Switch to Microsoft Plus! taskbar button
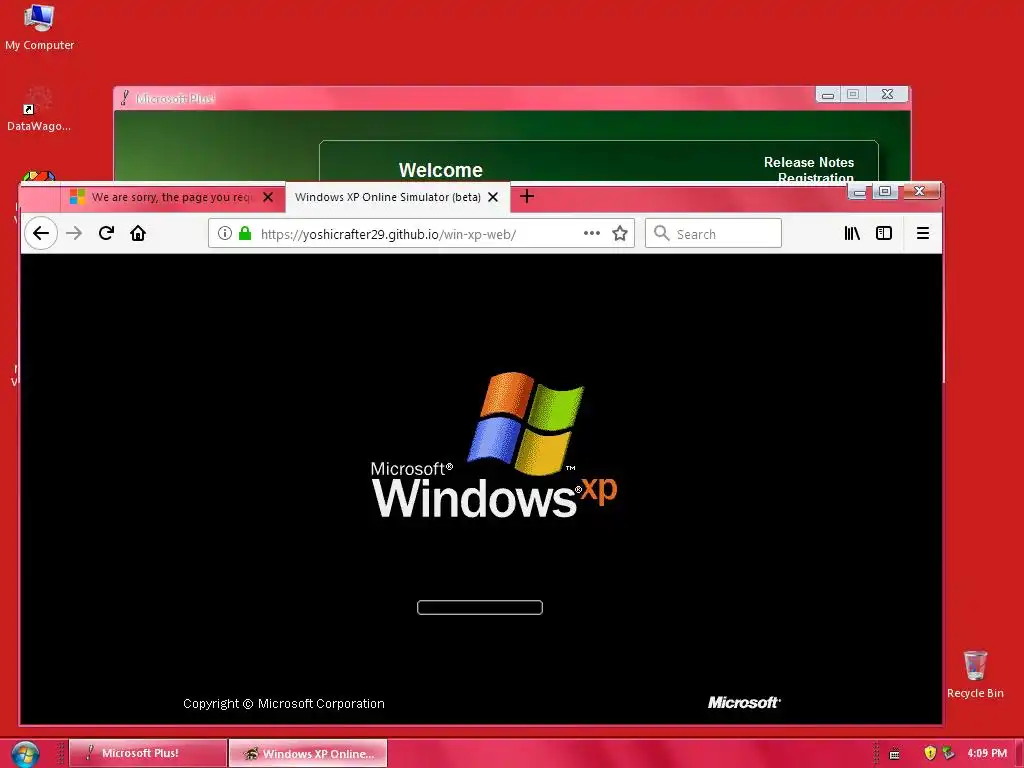The width and height of the screenshot is (1024, 768). click(x=148, y=753)
